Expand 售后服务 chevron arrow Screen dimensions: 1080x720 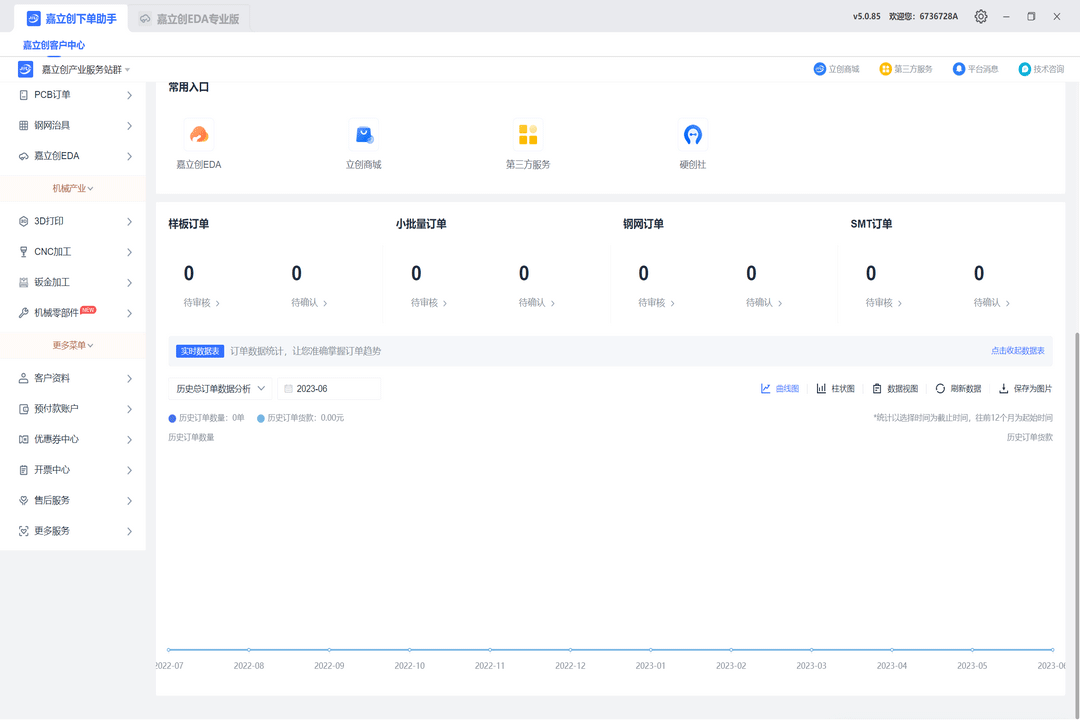[129, 500]
